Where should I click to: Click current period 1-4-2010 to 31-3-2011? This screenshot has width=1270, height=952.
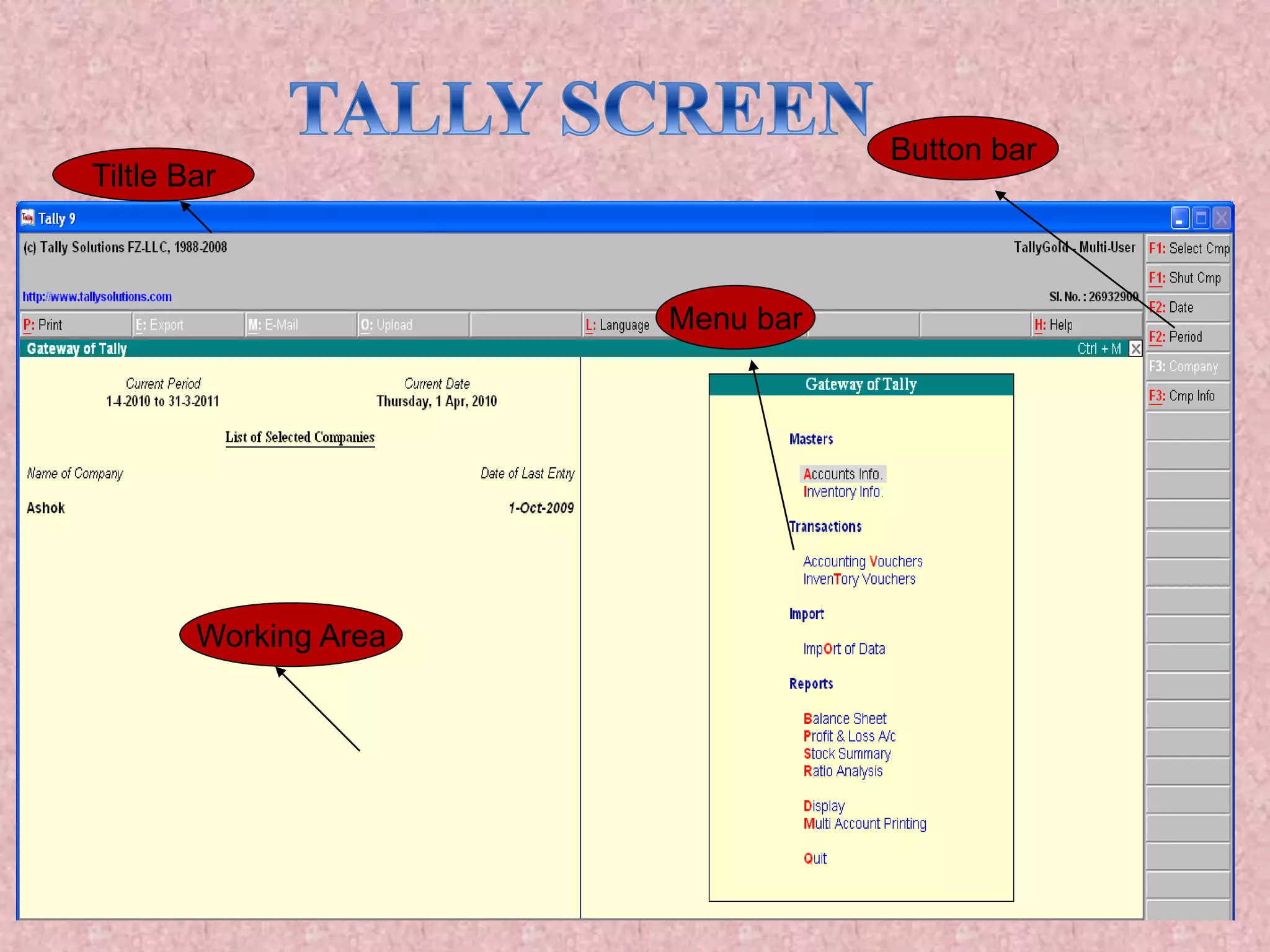point(162,402)
